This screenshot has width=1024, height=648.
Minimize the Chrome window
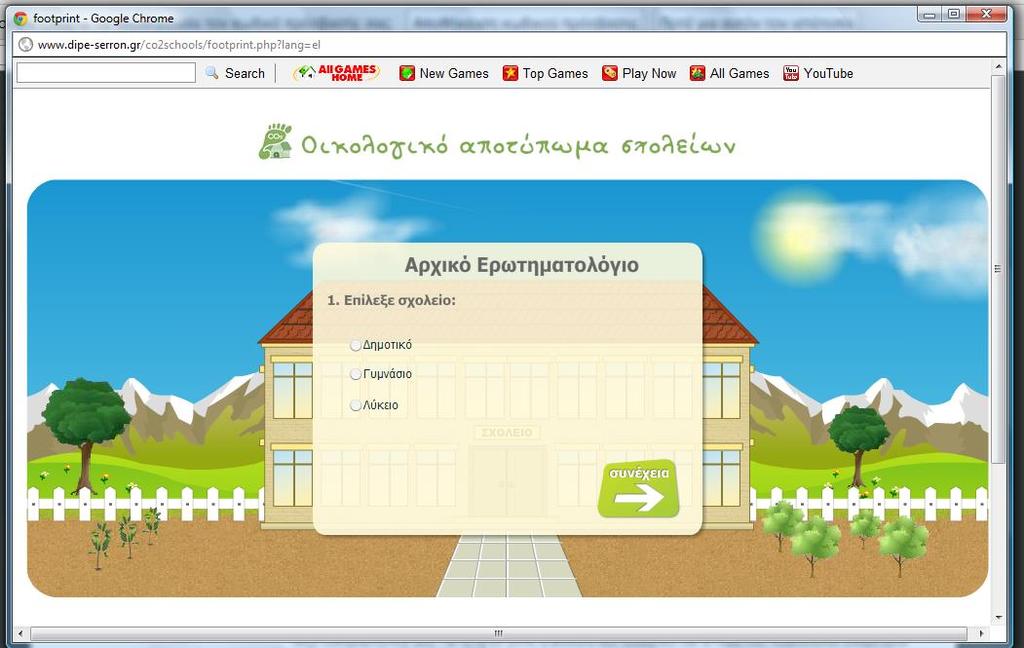[930, 13]
